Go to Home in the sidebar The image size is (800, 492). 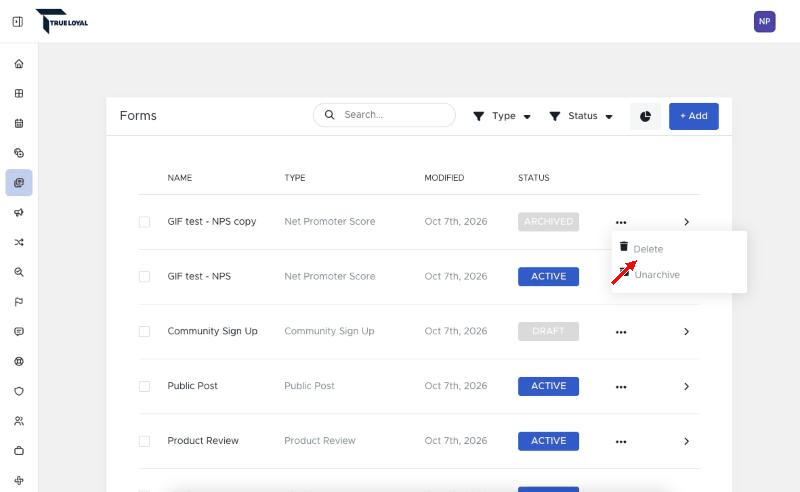tap(19, 64)
